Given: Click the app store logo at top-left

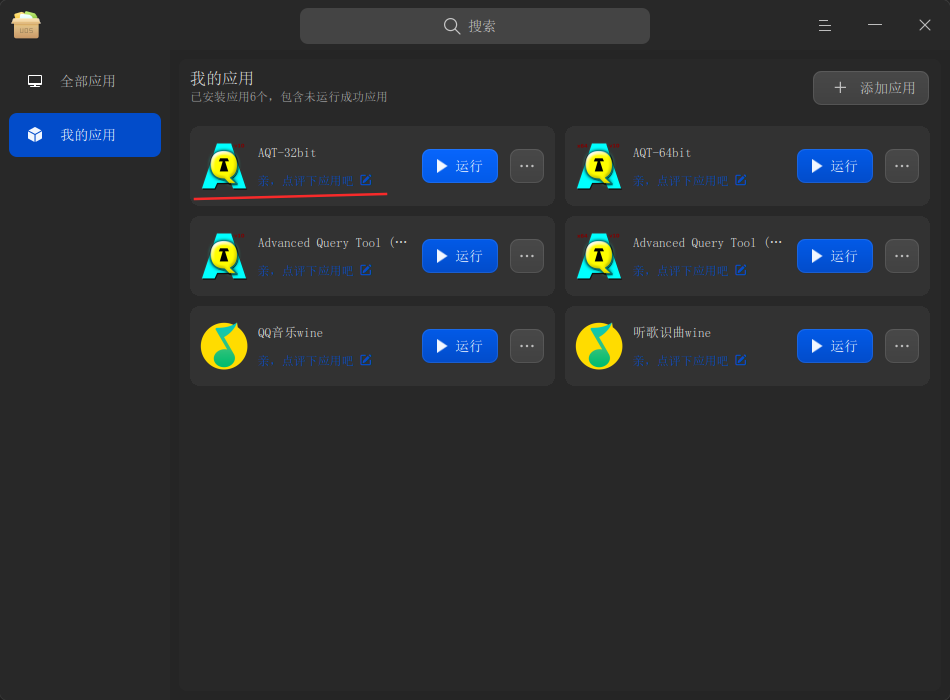Looking at the screenshot, I should click(x=25, y=25).
